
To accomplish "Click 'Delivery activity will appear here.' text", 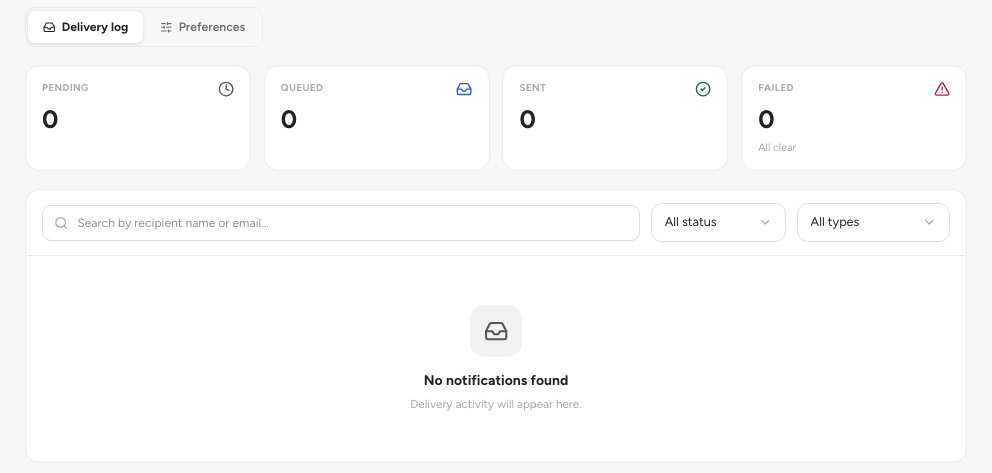I will click(496, 404).
